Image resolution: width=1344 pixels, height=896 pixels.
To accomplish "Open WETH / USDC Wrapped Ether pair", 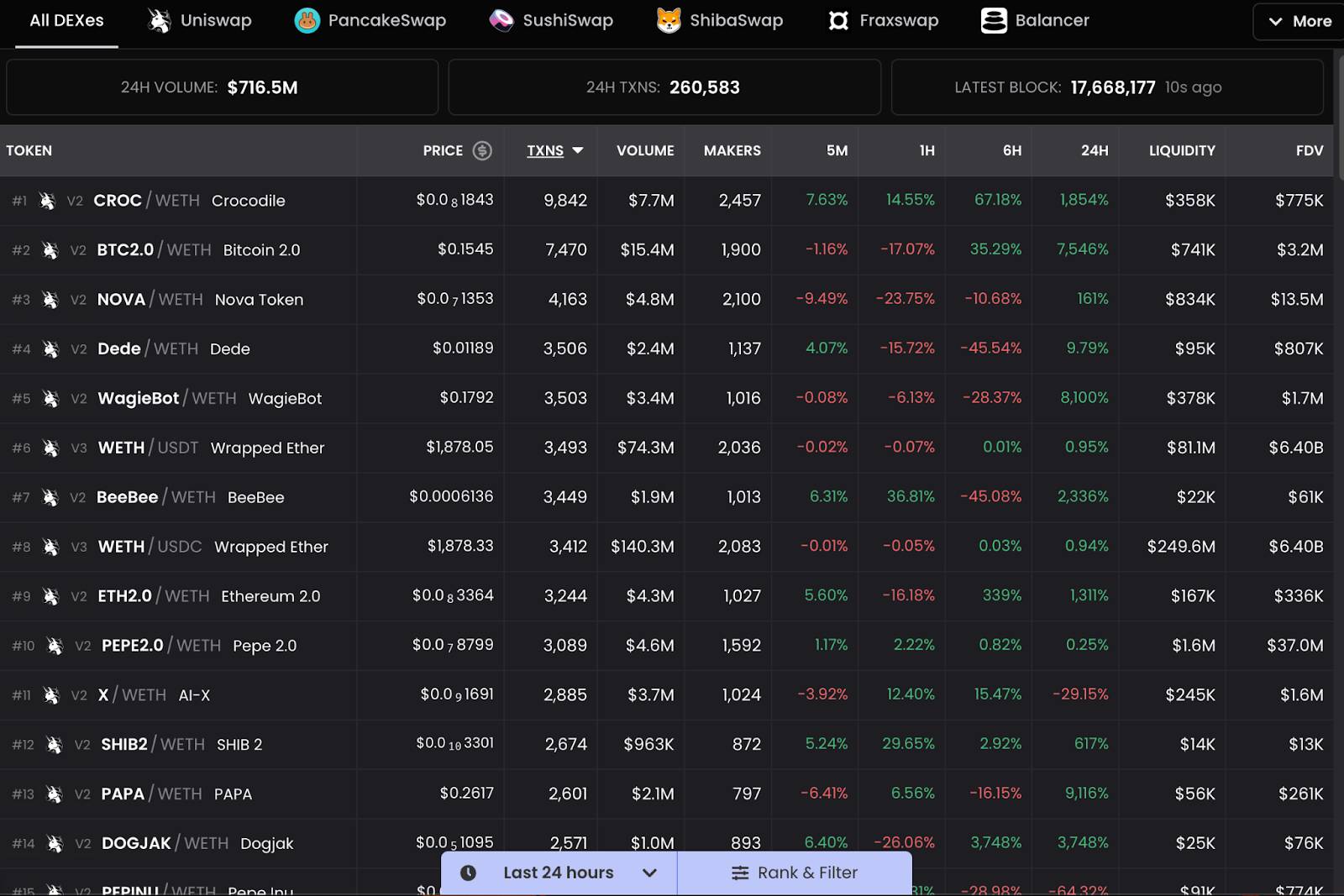I will (x=667, y=548).
